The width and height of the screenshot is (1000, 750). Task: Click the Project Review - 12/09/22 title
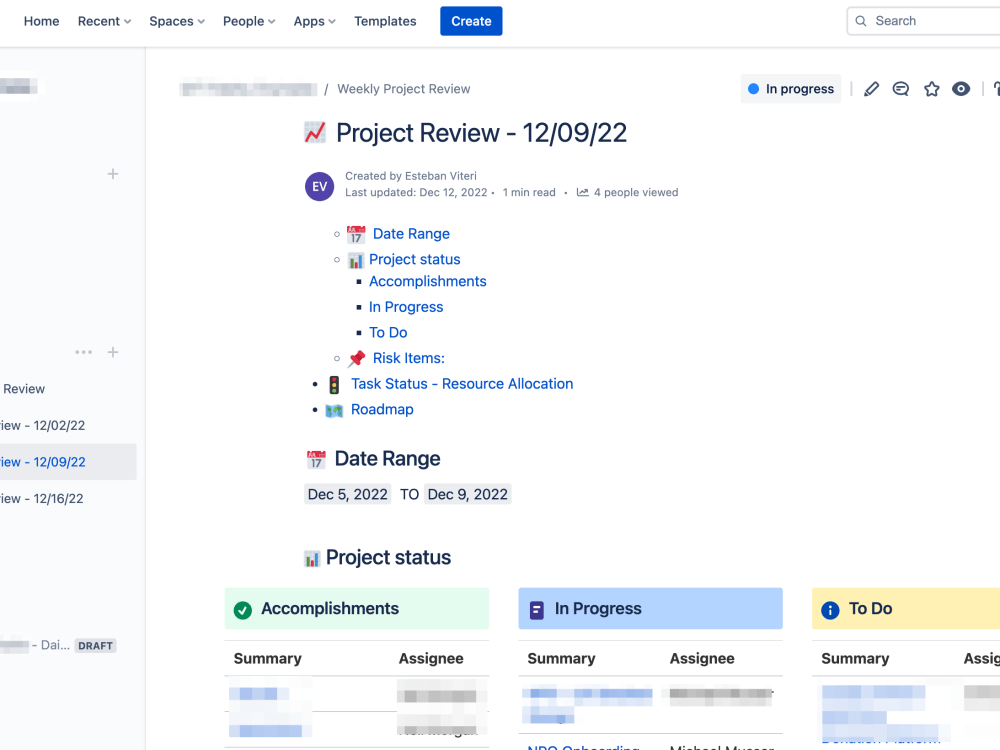[482, 133]
